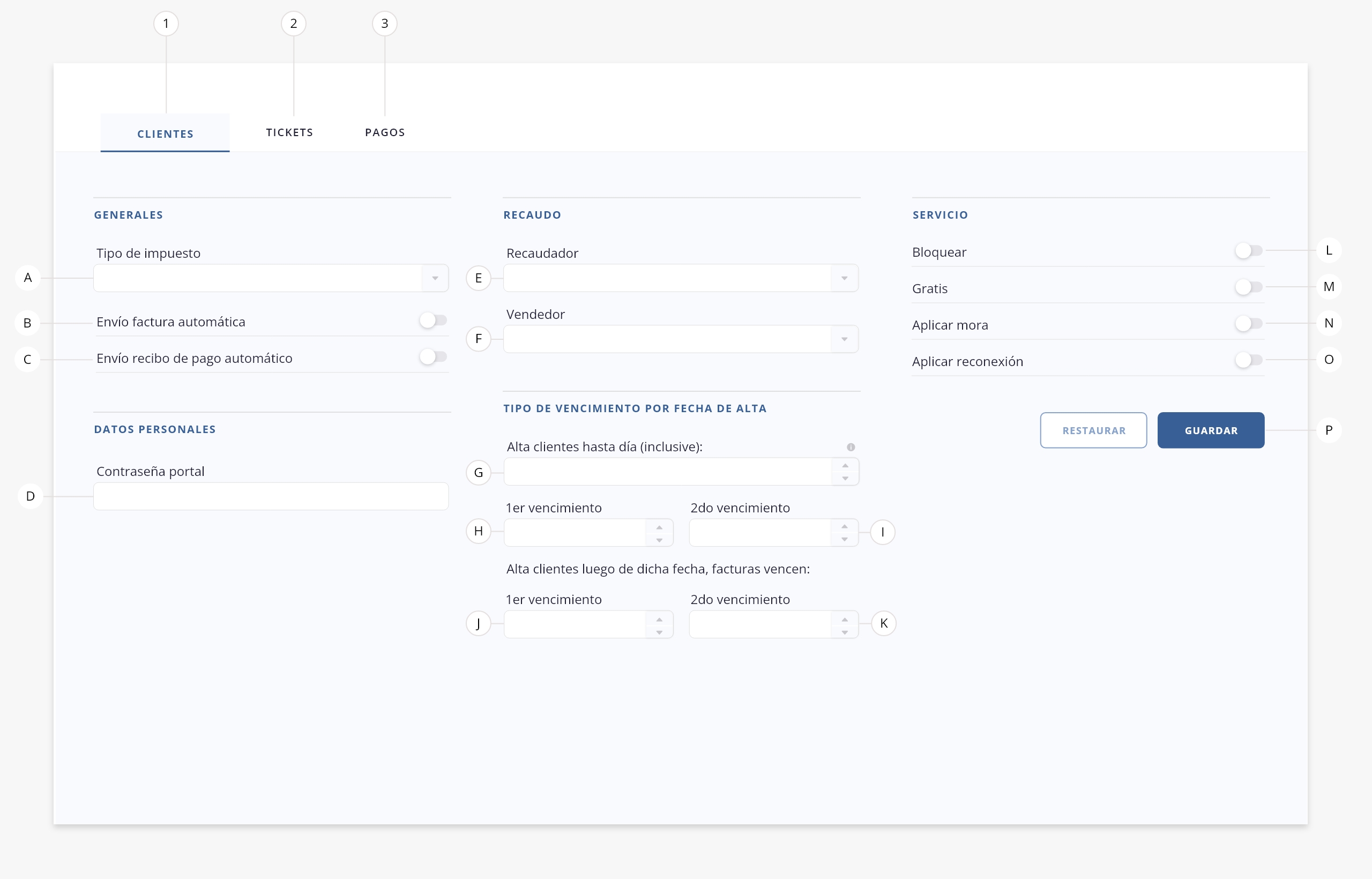The image size is (1372, 879).
Task: Click annotation marker P next to Guardar
Action: [1328, 430]
